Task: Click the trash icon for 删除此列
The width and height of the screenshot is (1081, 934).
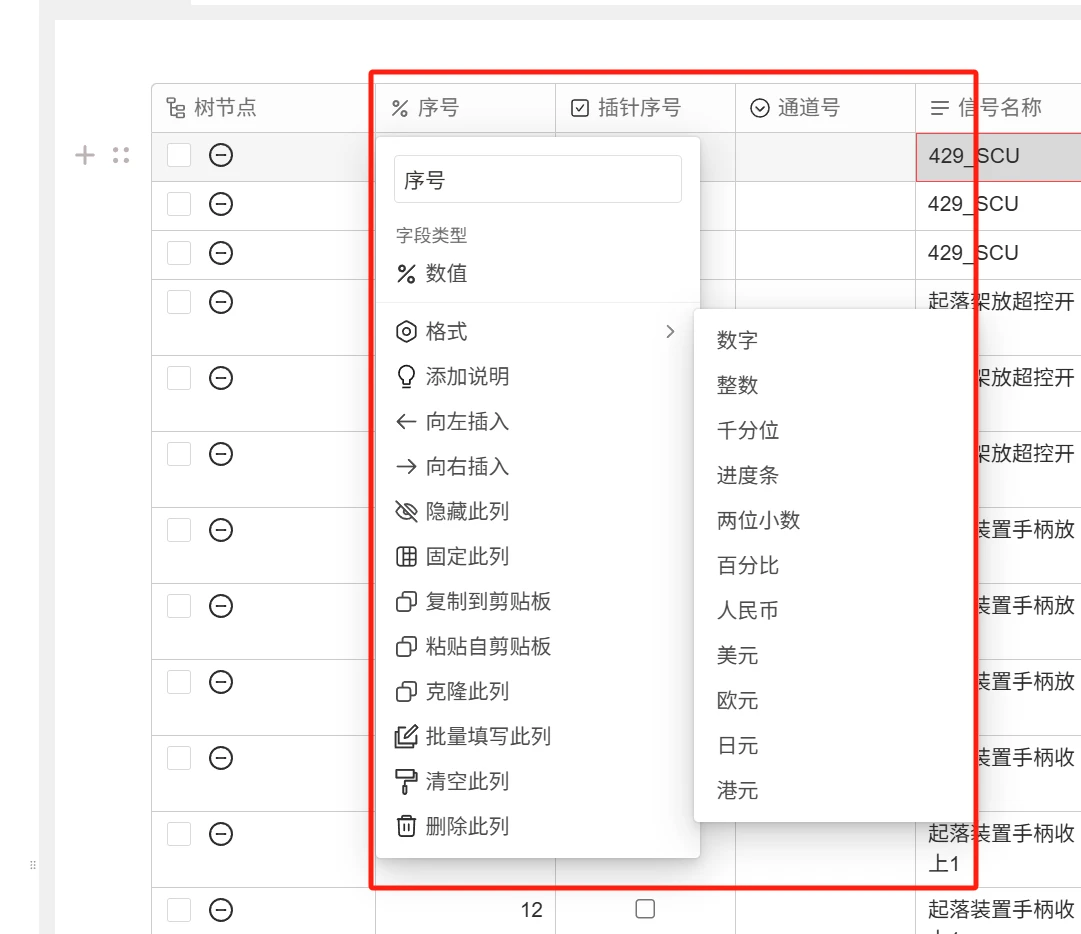Action: (406, 826)
